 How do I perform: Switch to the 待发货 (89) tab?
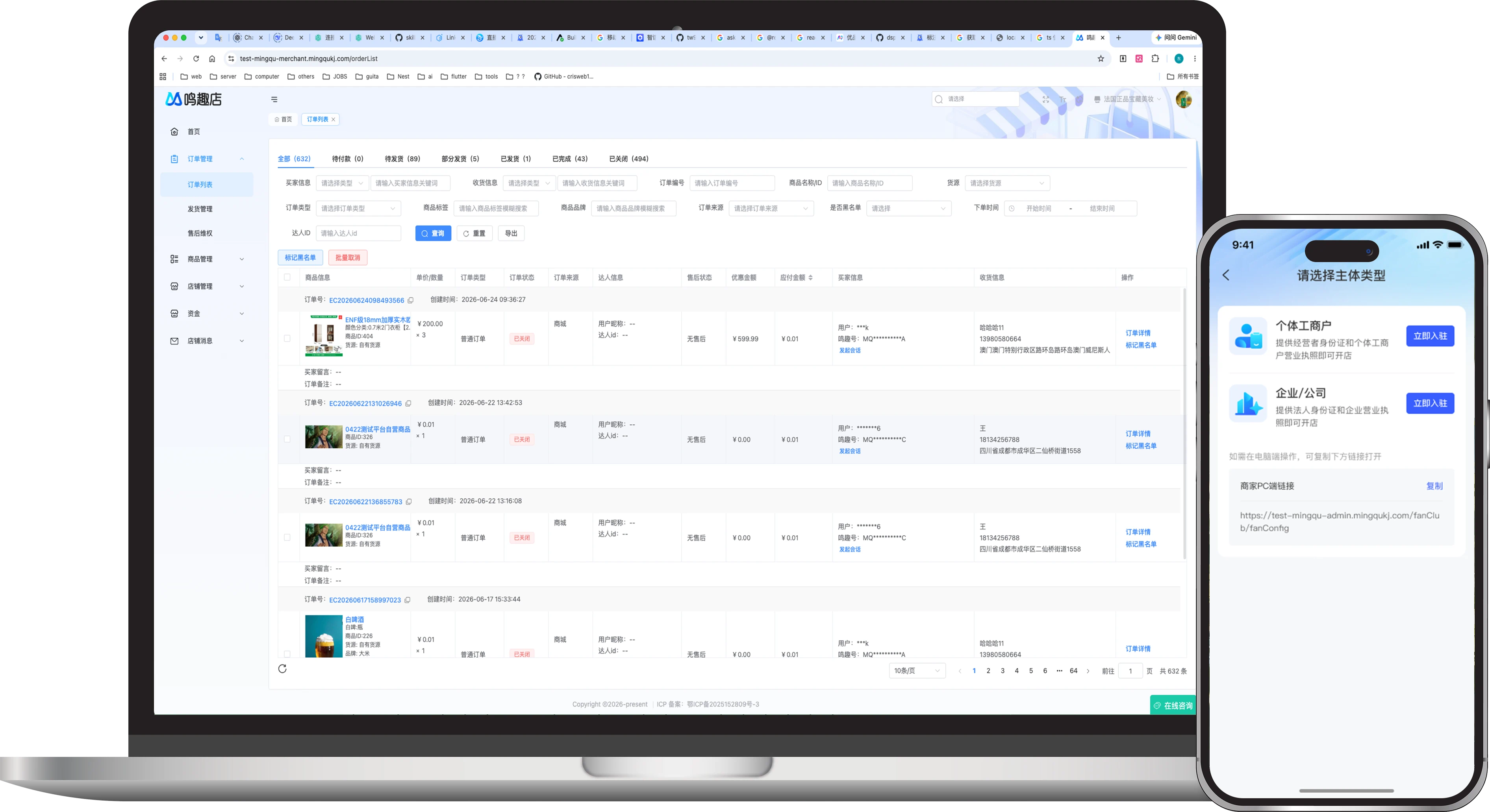402,159
